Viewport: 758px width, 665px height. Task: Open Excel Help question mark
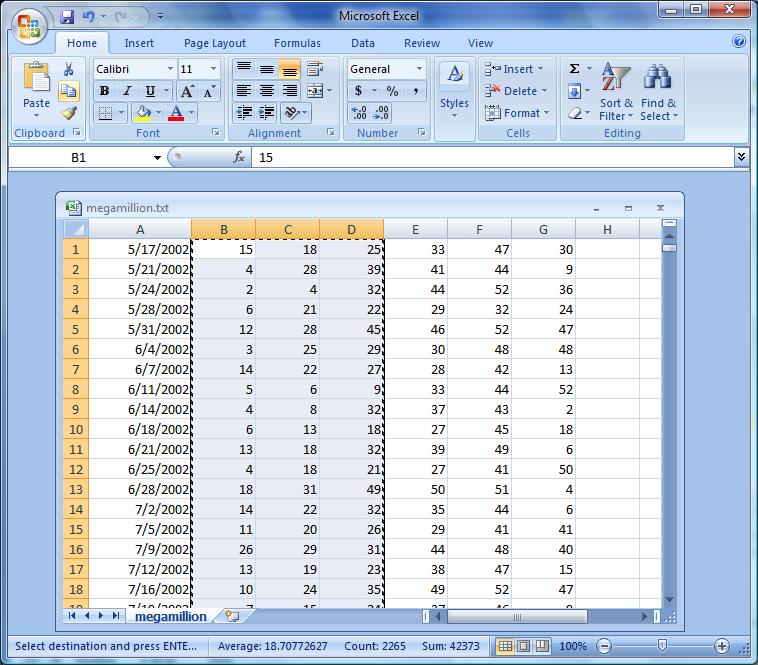tap(739, 42)
